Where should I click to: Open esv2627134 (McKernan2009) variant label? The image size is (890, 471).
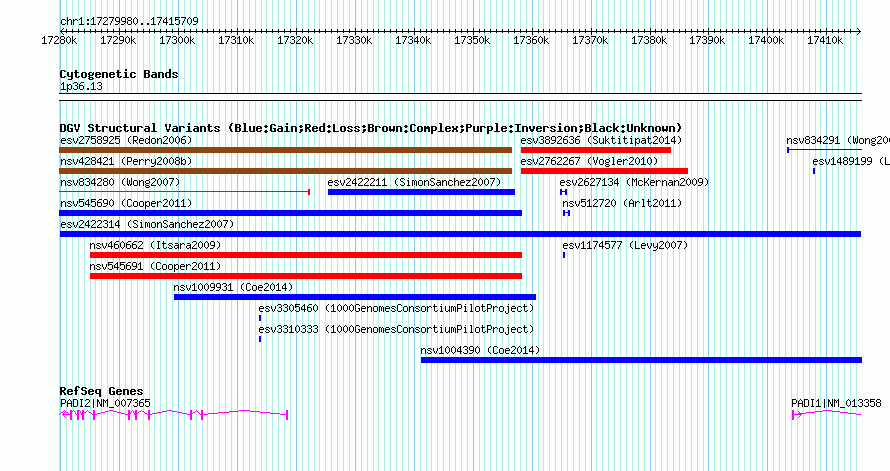(634, 182)
